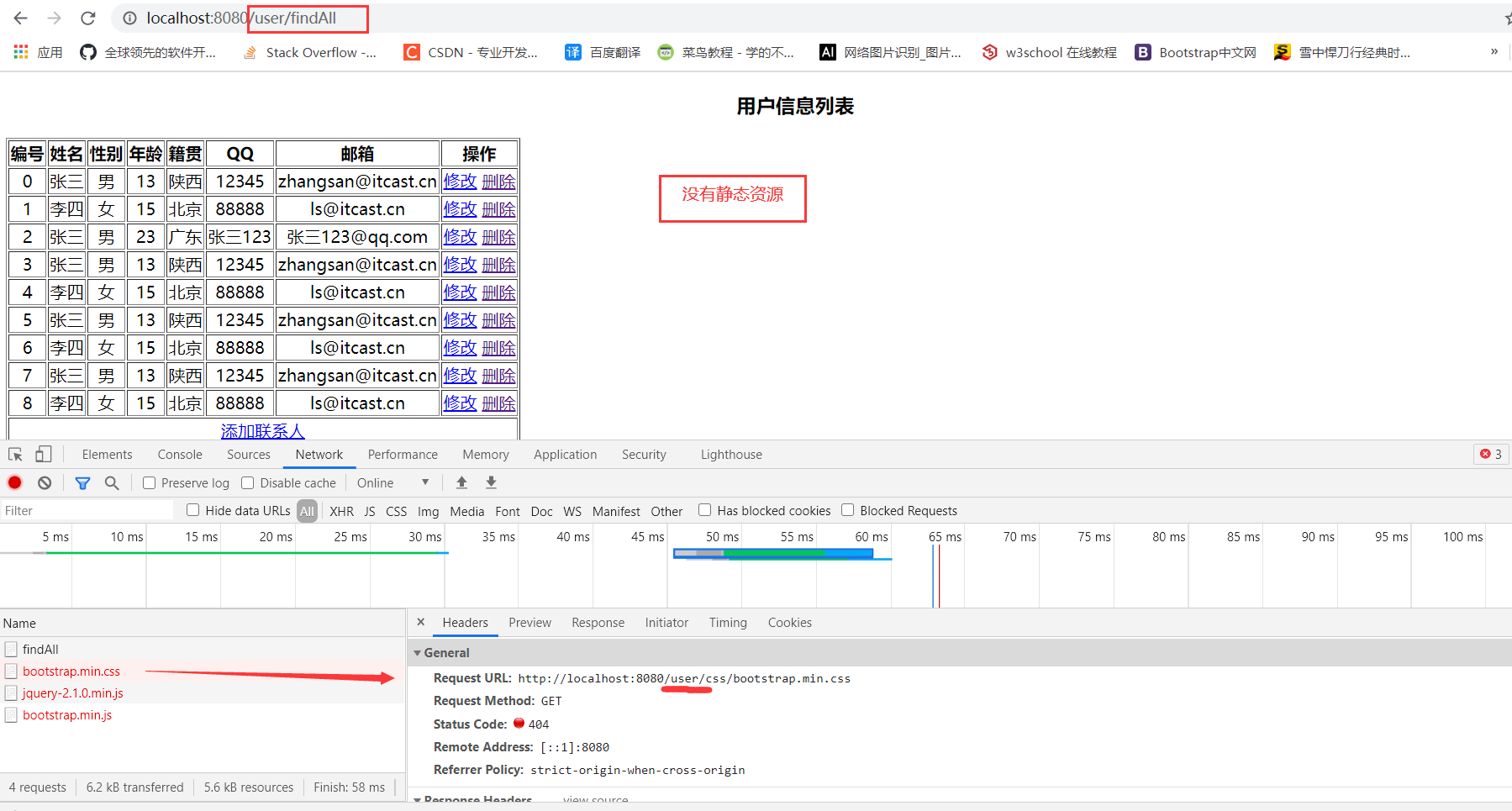Open the Online throttling dropdown
The height and width of the screenshot is (811, 1512).
click(x=393, y=483)
